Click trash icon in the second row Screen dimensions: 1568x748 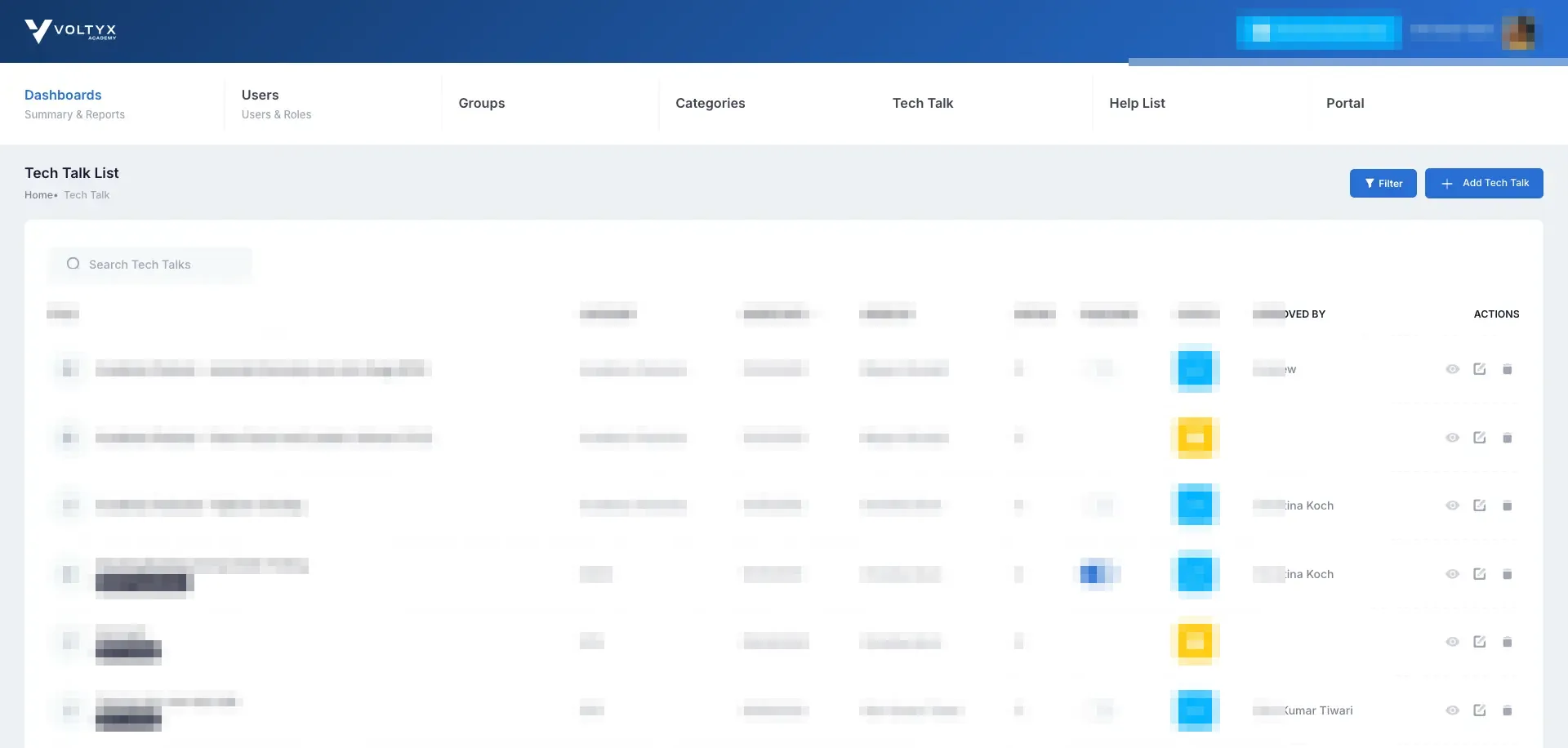click(1508, 438)
